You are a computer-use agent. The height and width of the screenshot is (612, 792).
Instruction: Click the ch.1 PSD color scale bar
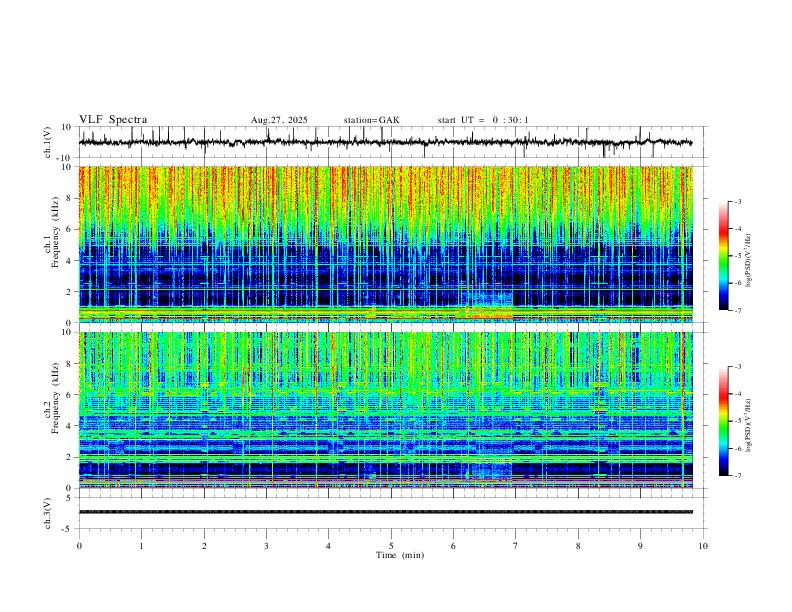click(723, 256)
